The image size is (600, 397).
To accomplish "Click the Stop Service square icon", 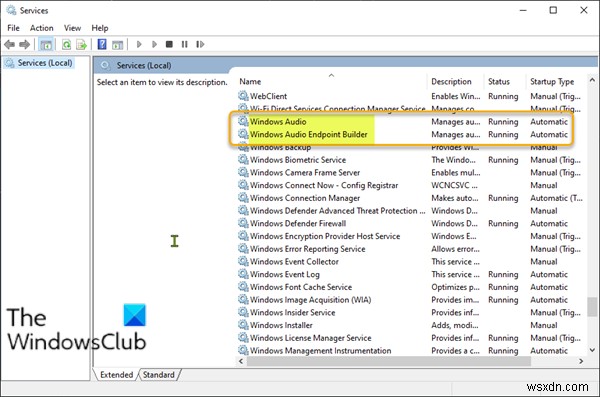I will pyautogui.click(x=169, y=44).
